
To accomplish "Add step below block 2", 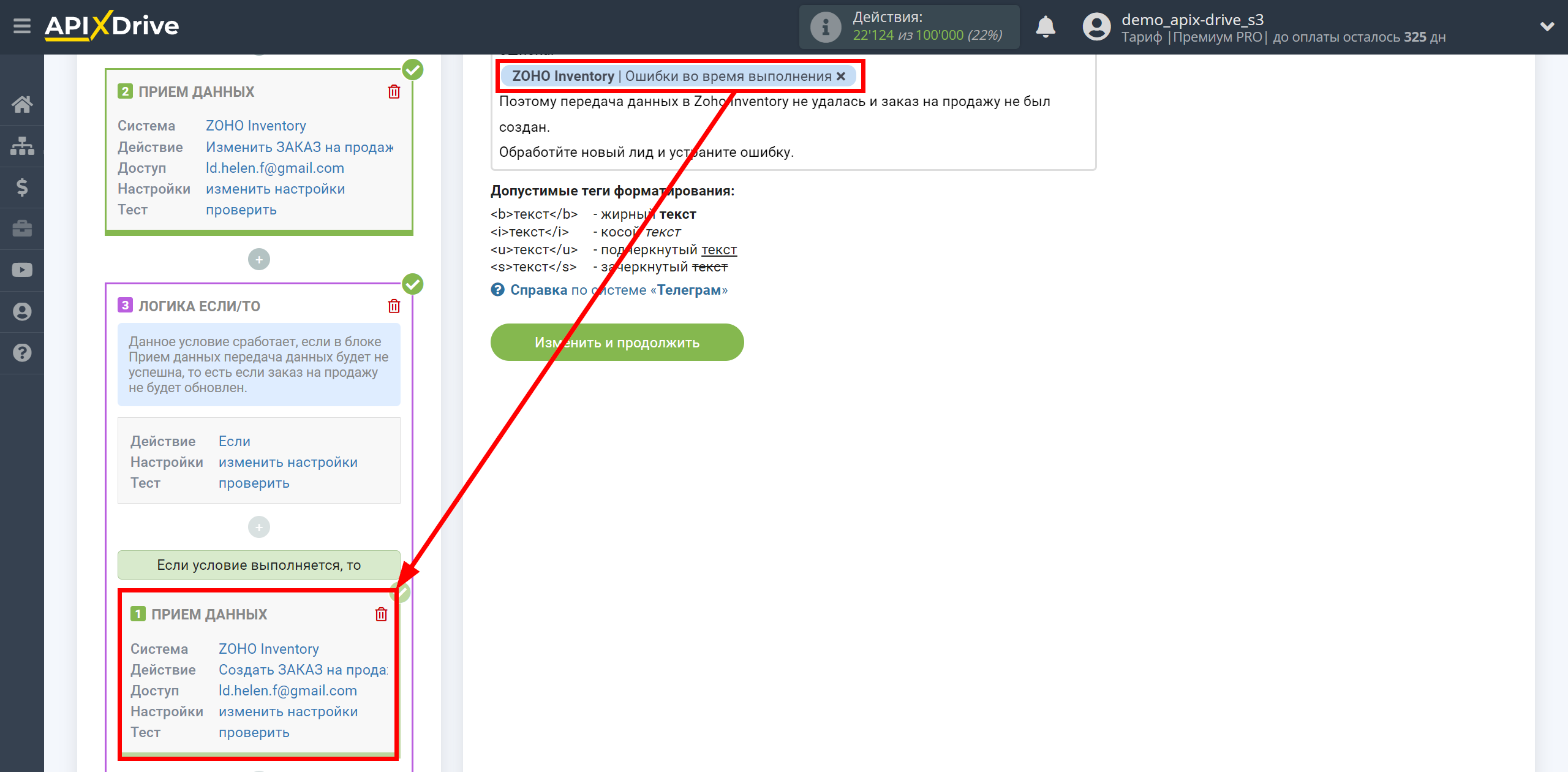I will (x=259, y=259).
